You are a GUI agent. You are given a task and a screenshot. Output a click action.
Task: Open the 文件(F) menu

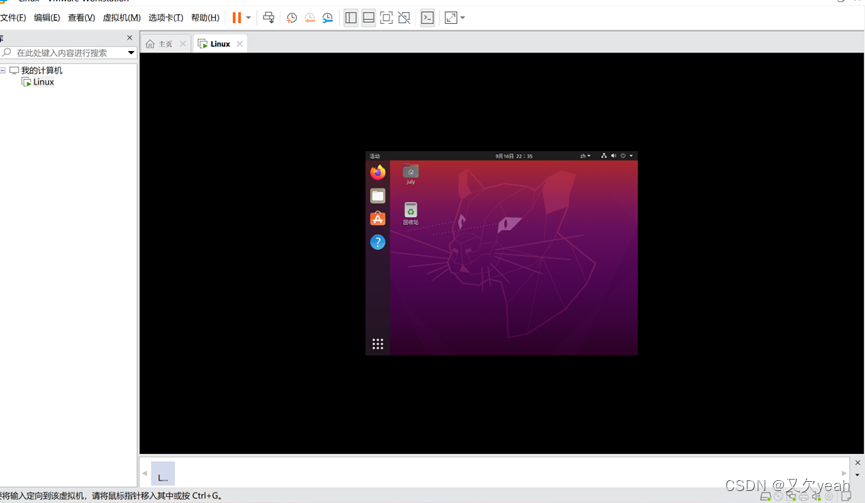click(x=13, y=18)
